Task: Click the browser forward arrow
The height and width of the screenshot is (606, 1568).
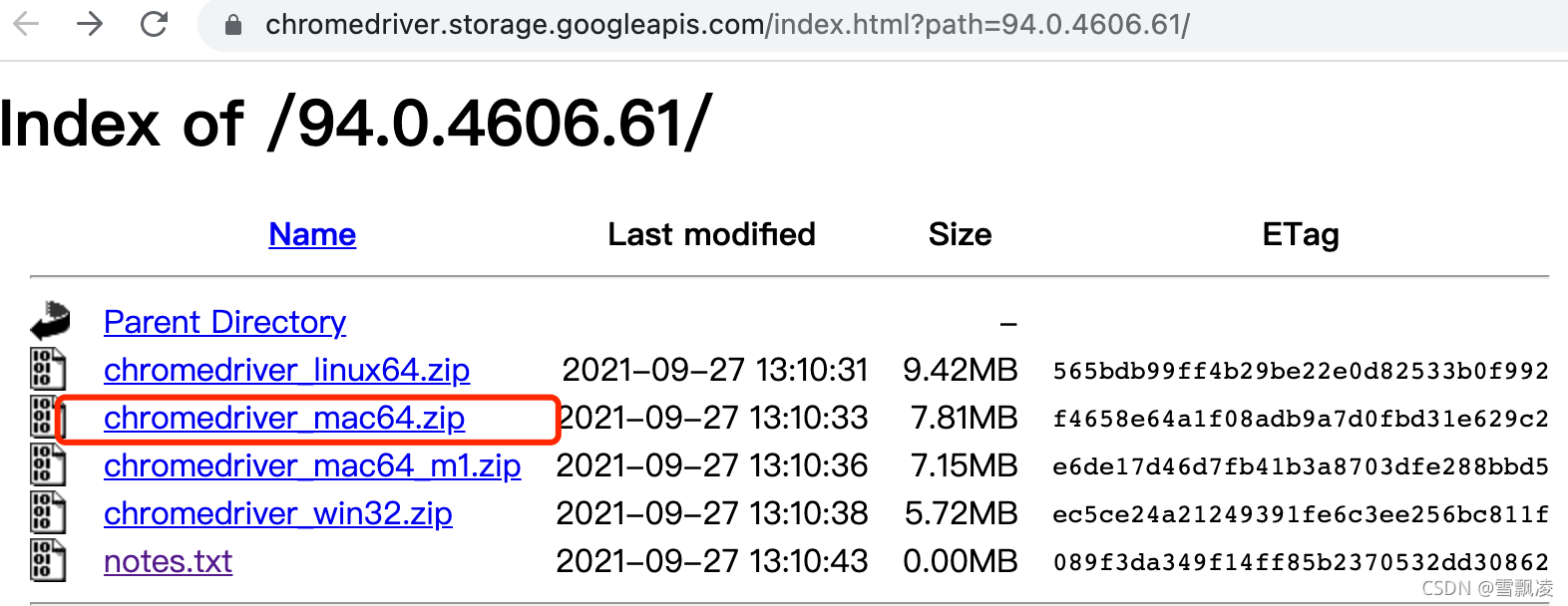Action: tap(90, 25)
